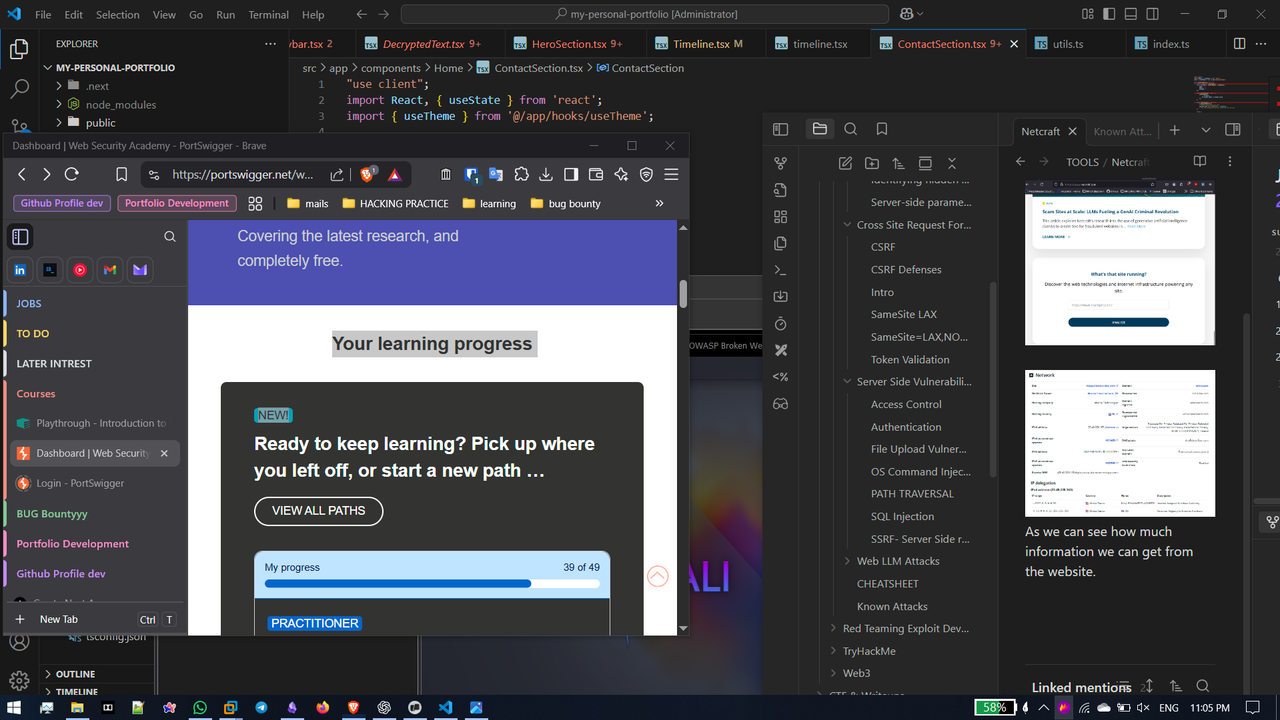1280x720 pixels.
Task: Toggle VS Code bottom panel layout icon
Action: click(1131, 14)
